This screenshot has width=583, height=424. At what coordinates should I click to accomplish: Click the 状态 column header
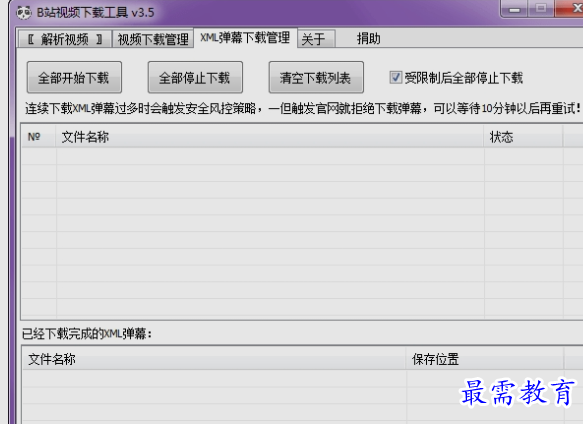point(523,137)
